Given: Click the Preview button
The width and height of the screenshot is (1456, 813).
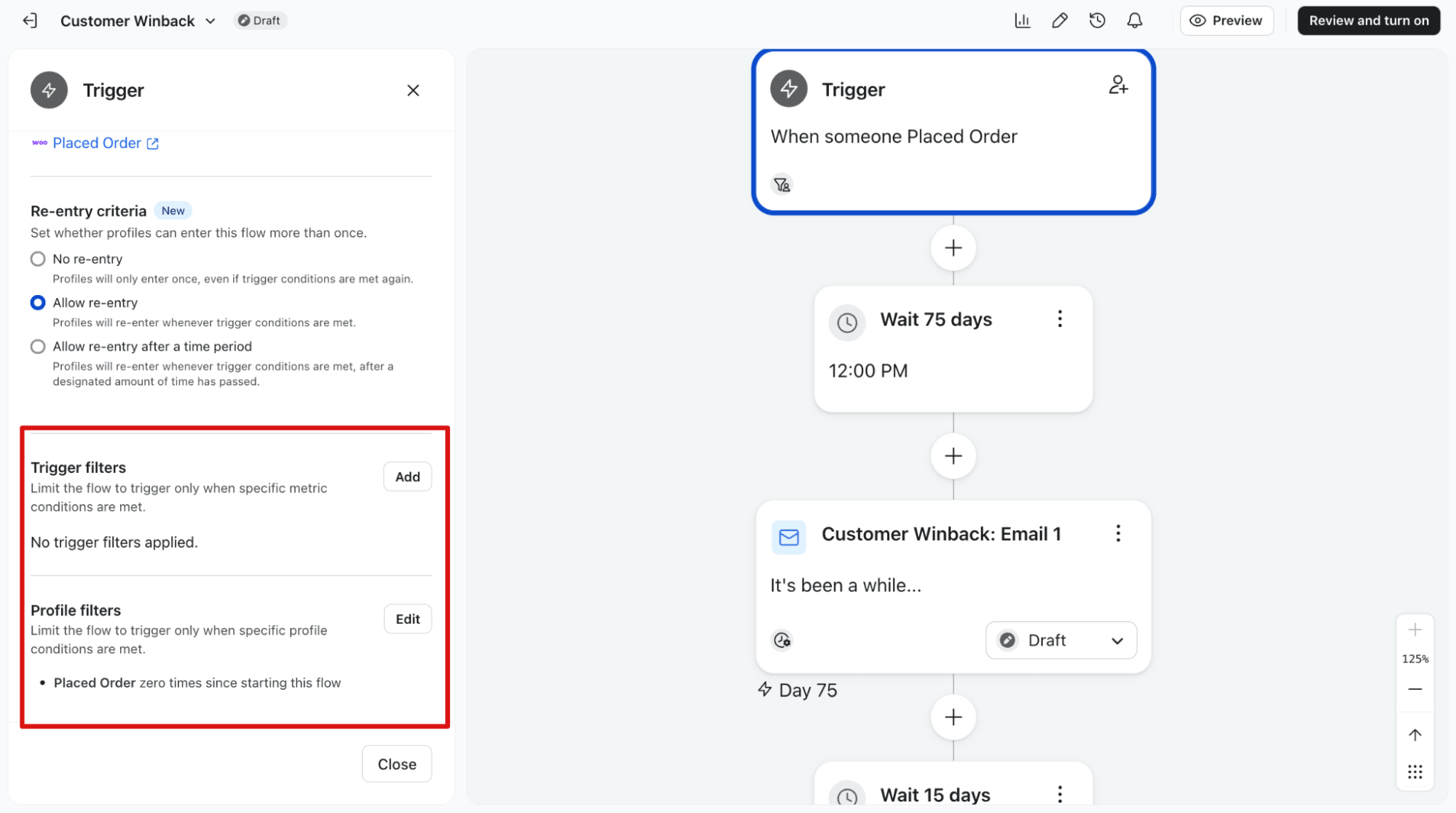Looking at the screenshot, I should tap(1227, 20).
